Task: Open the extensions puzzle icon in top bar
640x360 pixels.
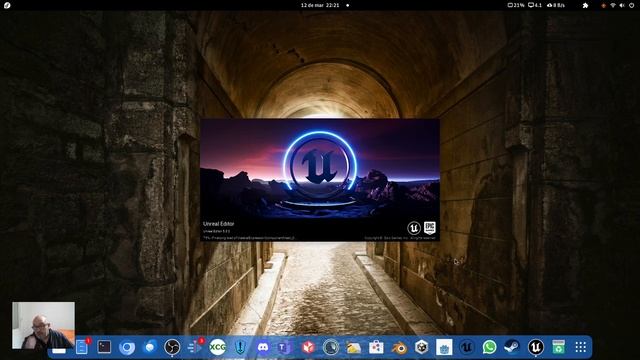Action: 585,5
